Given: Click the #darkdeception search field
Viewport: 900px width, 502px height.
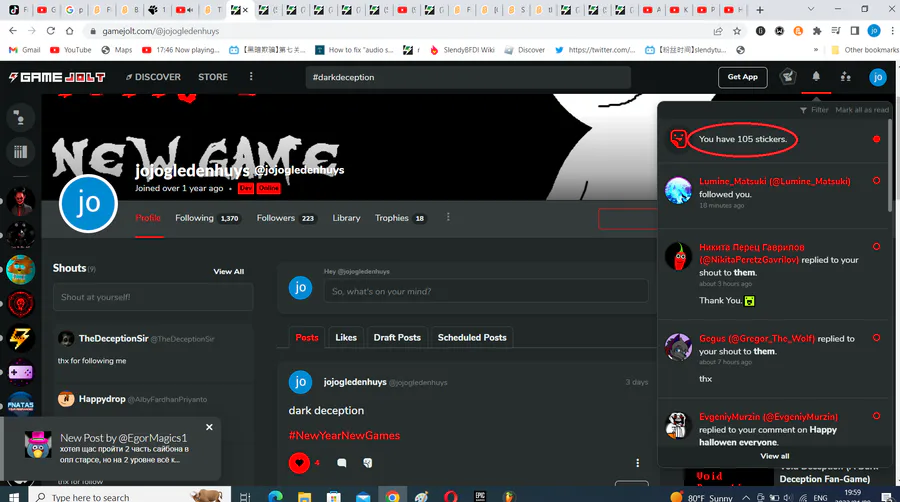Looking at the screenshot, I should 468,77.
